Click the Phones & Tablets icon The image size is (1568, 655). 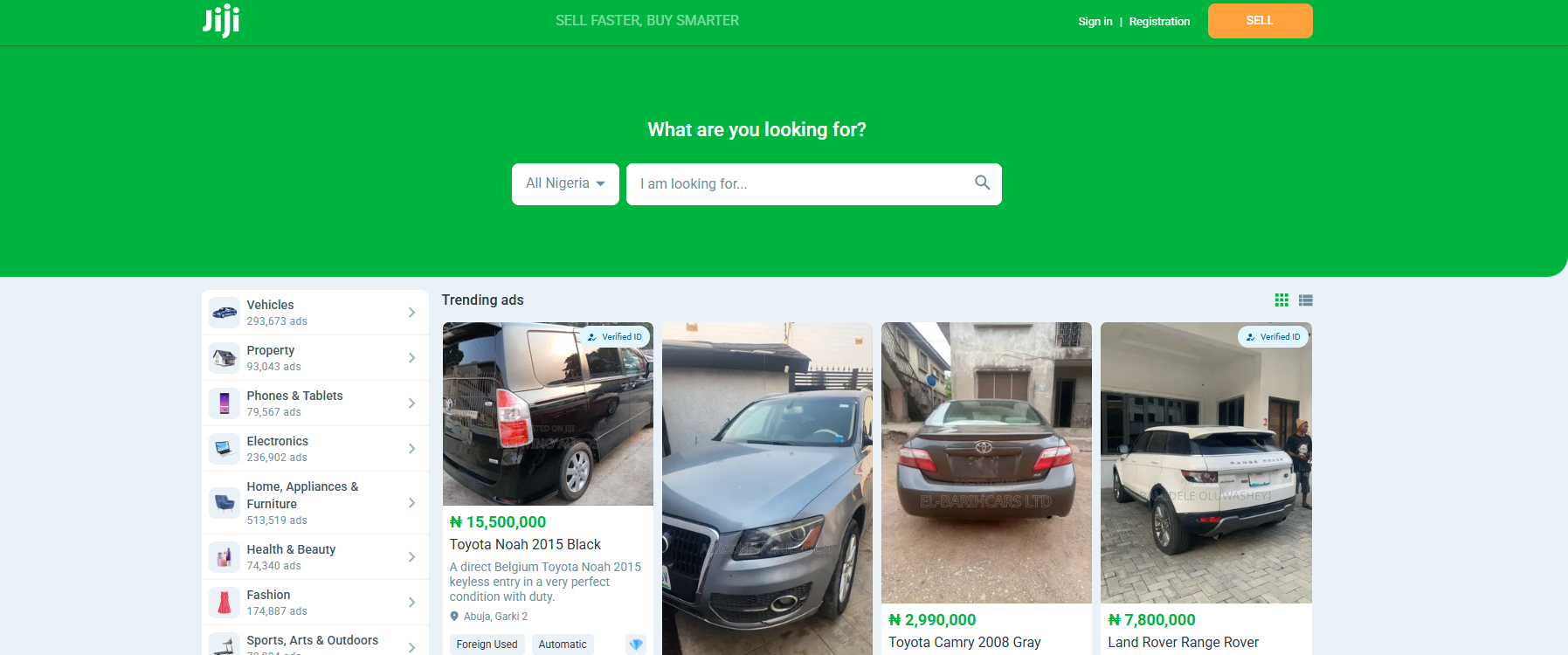click(224, 403)
